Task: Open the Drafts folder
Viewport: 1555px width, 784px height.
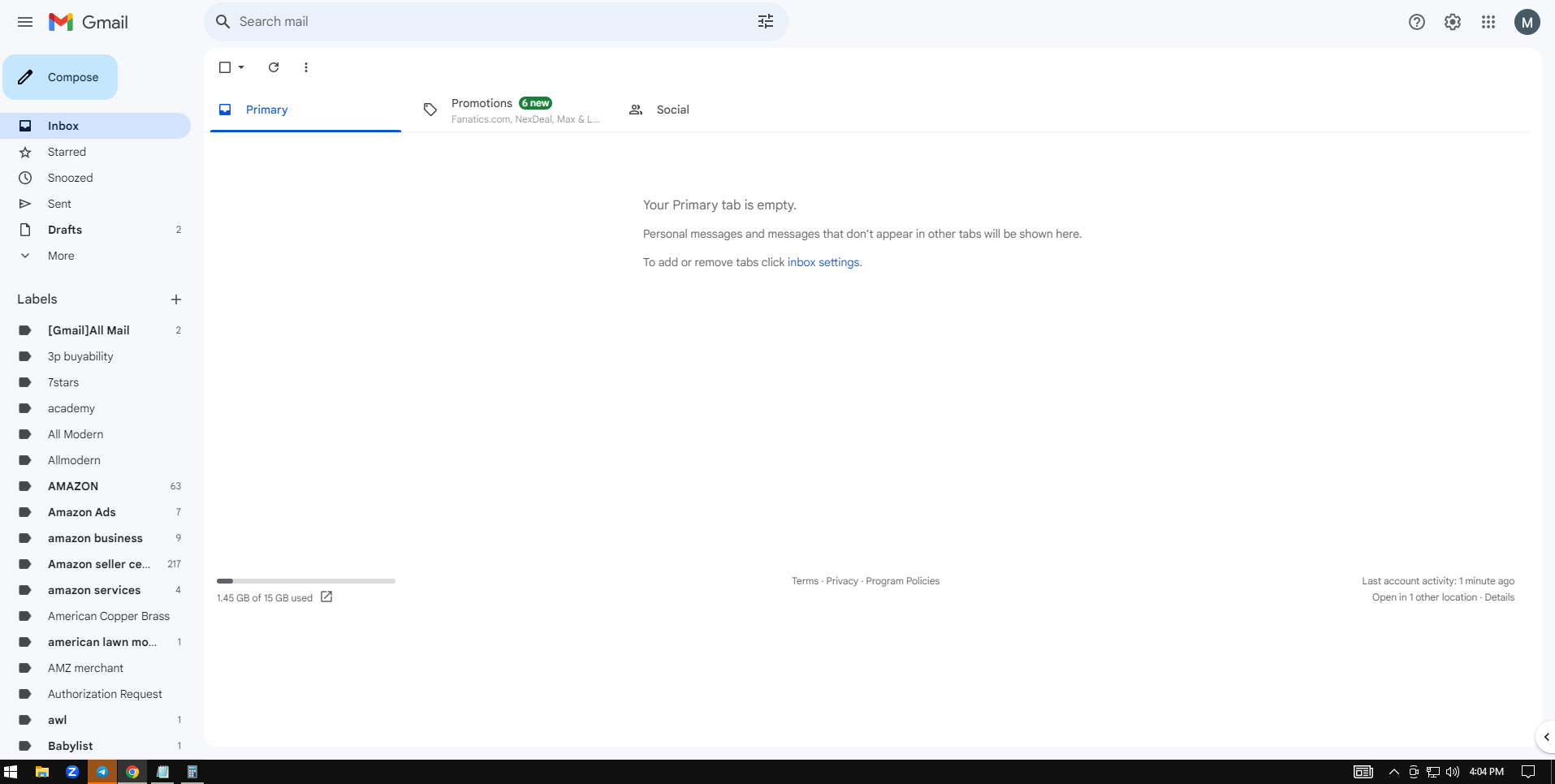Action: coord(95,230)
